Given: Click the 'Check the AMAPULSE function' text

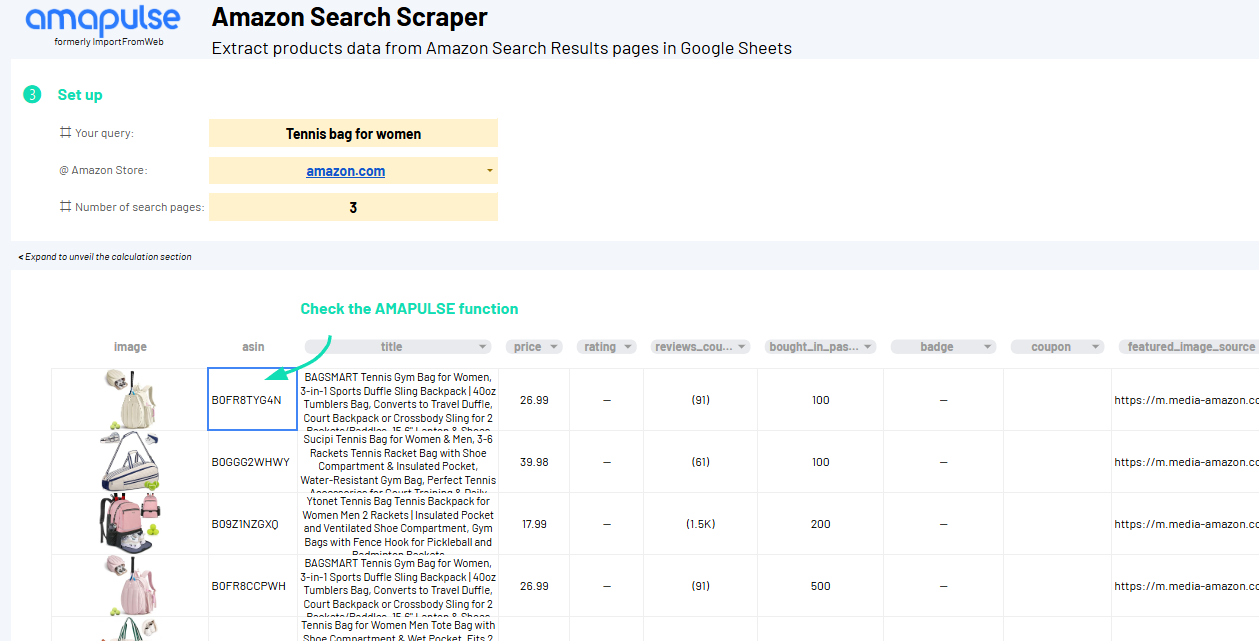Looking at the screenshot, I should [409, 309].
